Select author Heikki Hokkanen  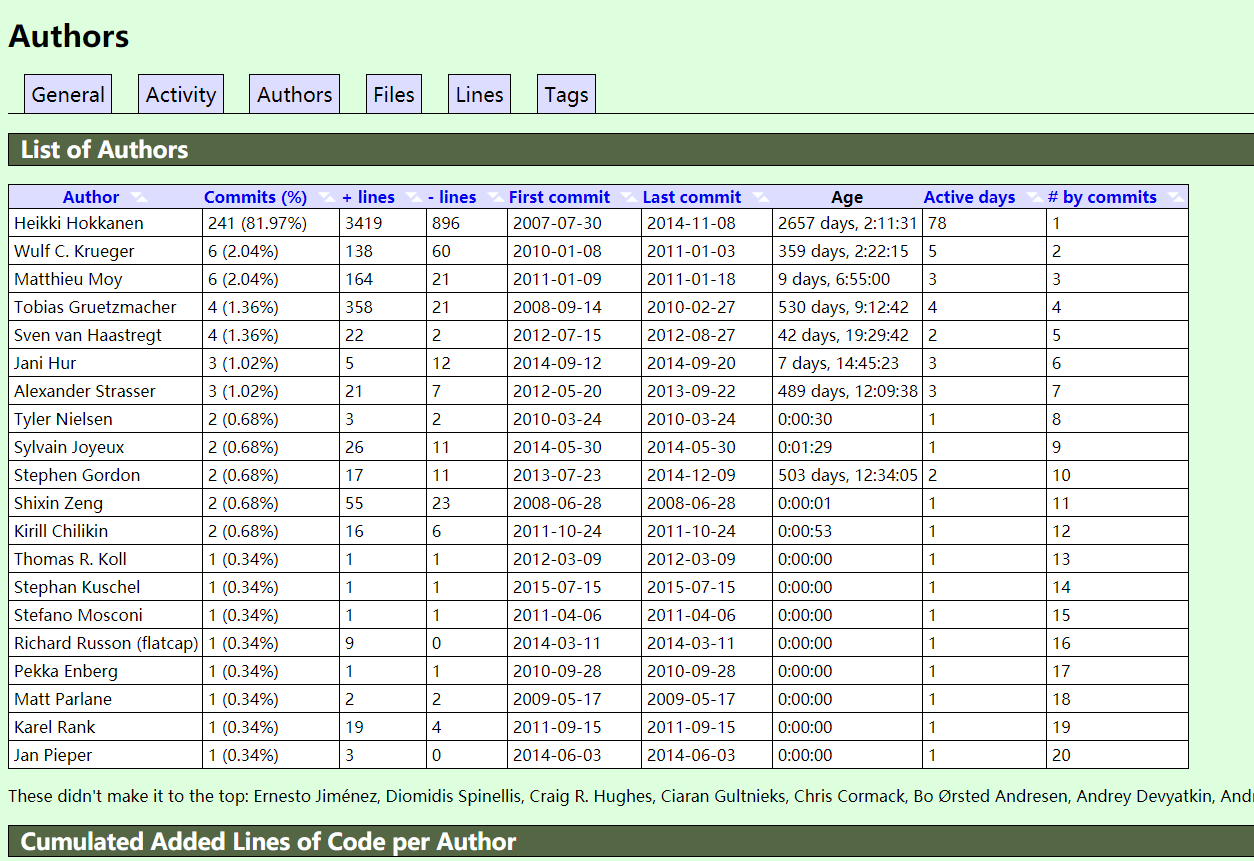[x=79, y=223]
